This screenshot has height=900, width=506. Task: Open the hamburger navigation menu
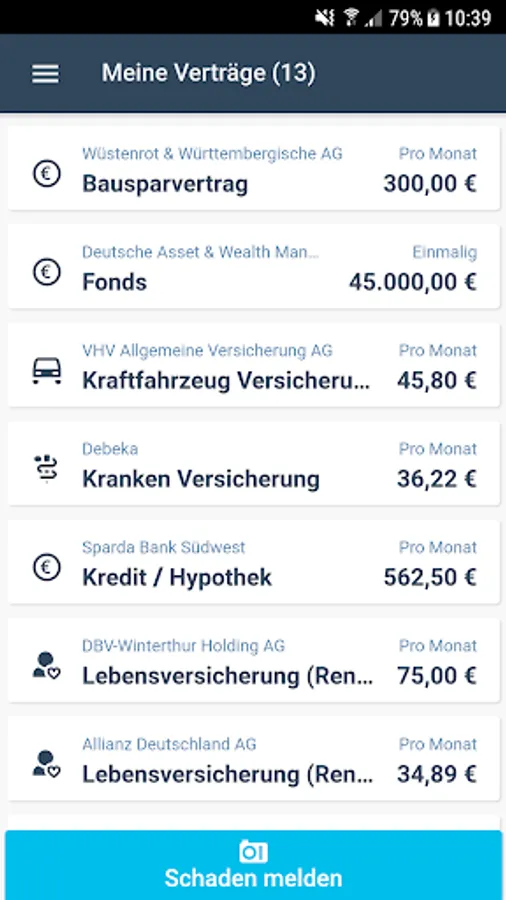(x=45, y=73)
